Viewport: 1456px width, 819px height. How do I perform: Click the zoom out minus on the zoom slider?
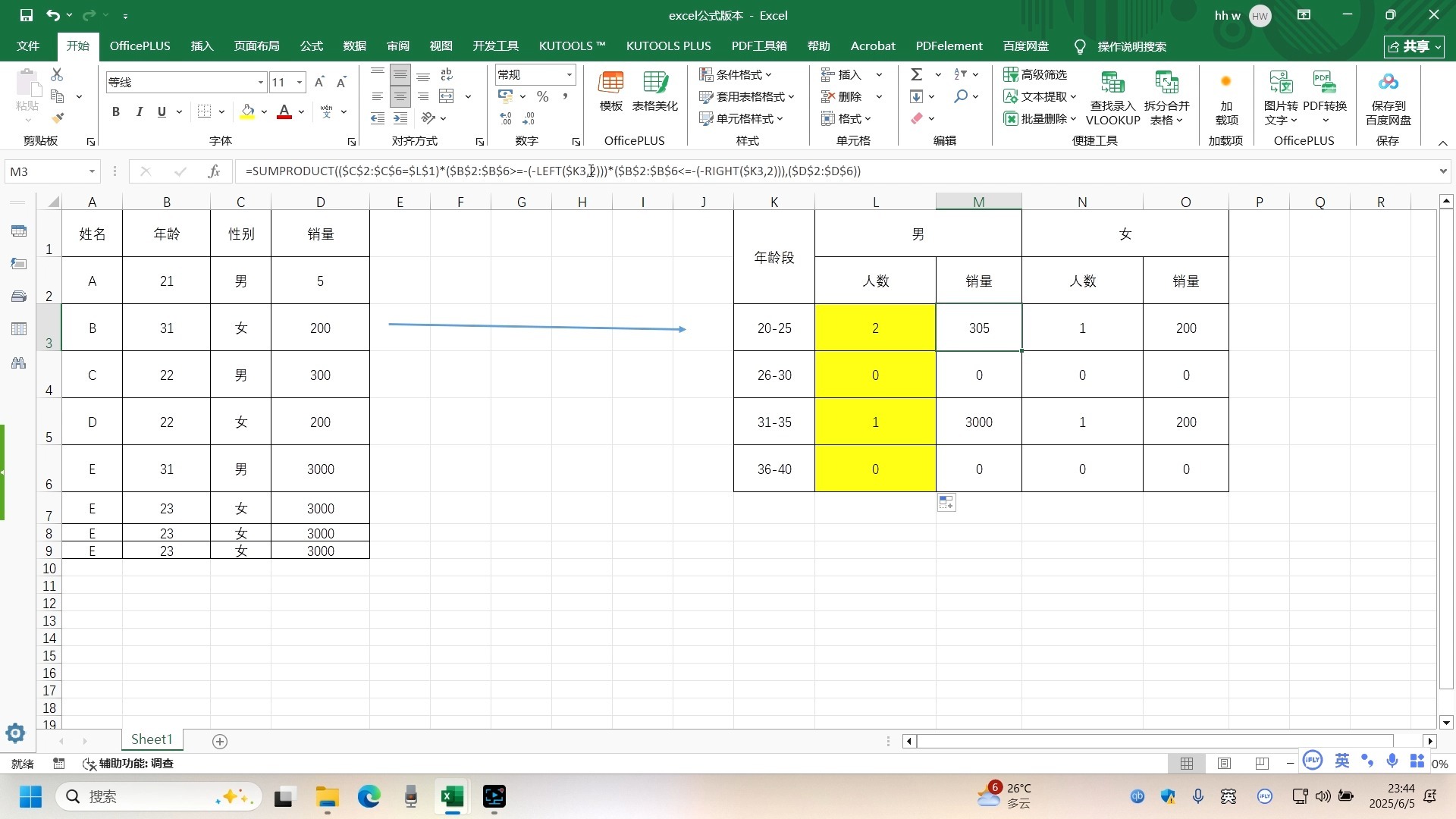(1290, 764)
